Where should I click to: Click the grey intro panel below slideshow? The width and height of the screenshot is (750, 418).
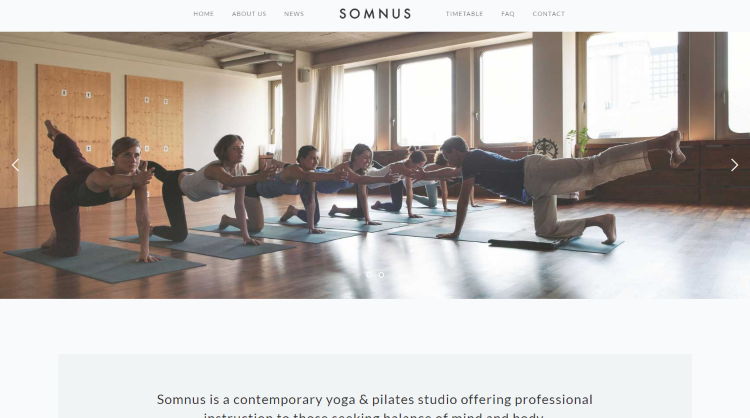point(375,386)
